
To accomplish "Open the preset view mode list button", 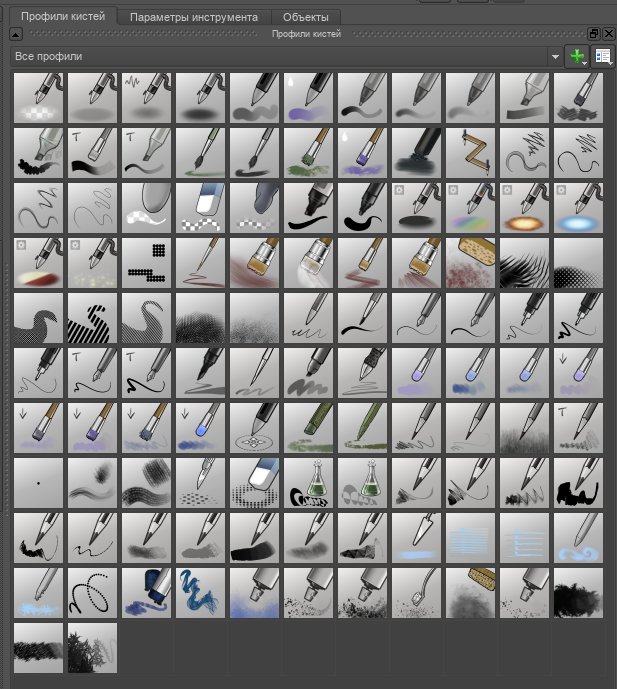I will [603, 56].
